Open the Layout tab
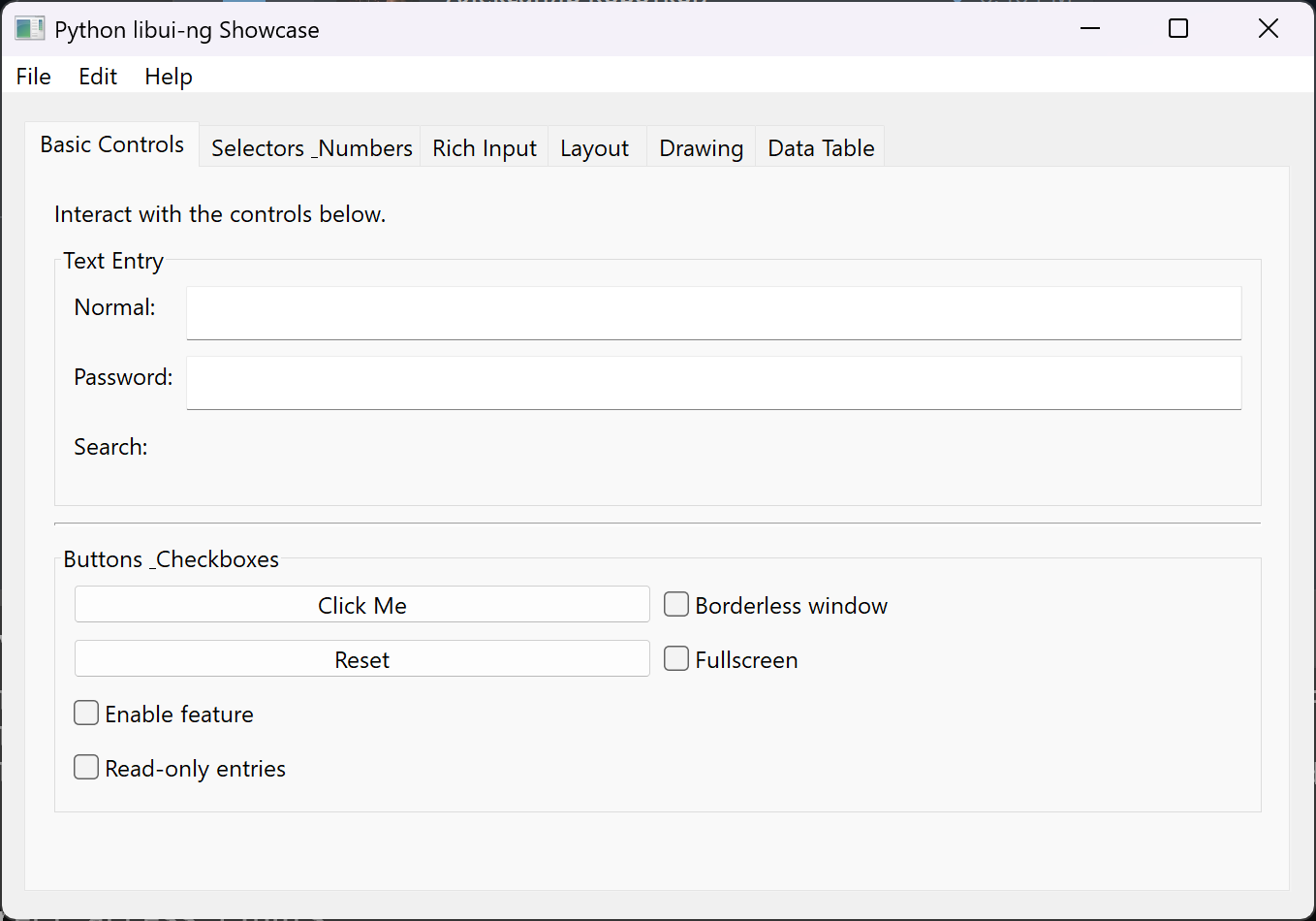 (595, 148)
